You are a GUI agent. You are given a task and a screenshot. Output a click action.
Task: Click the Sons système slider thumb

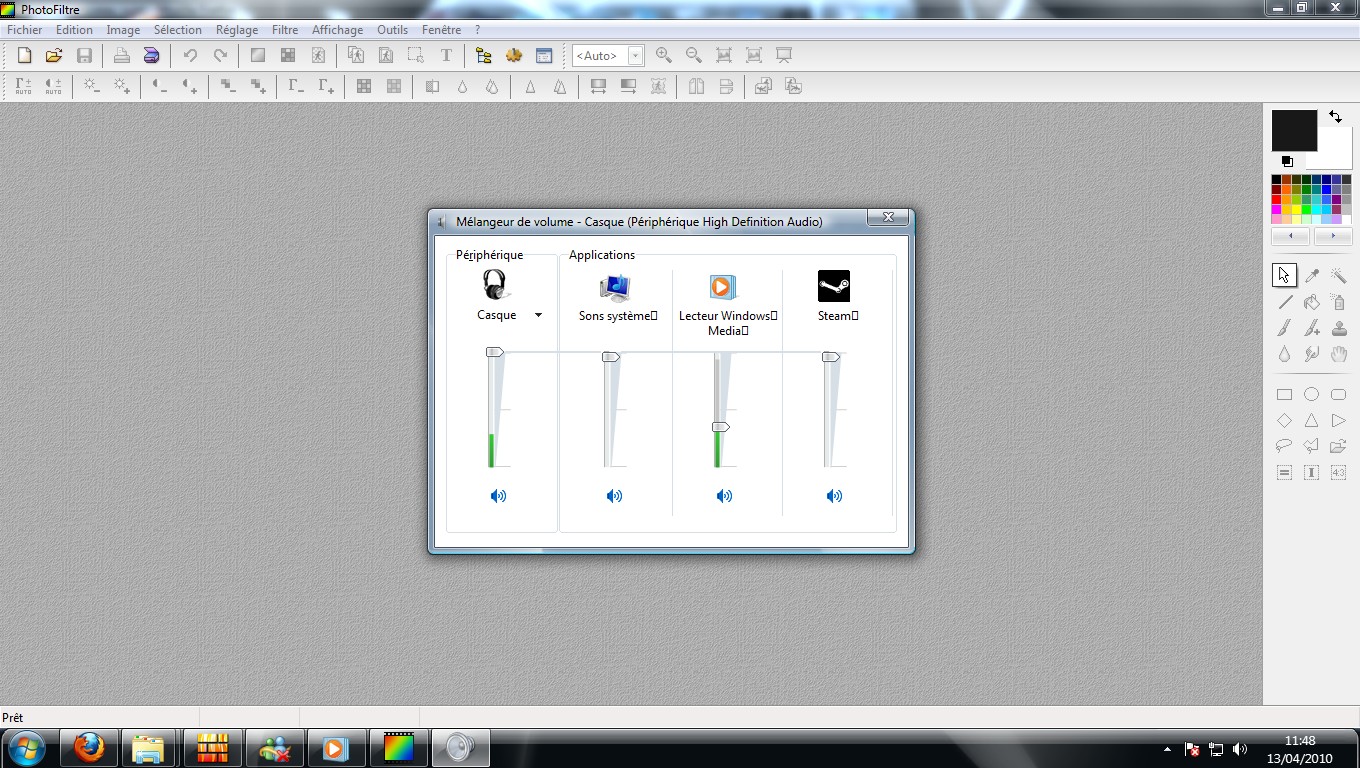pos(610,357)
